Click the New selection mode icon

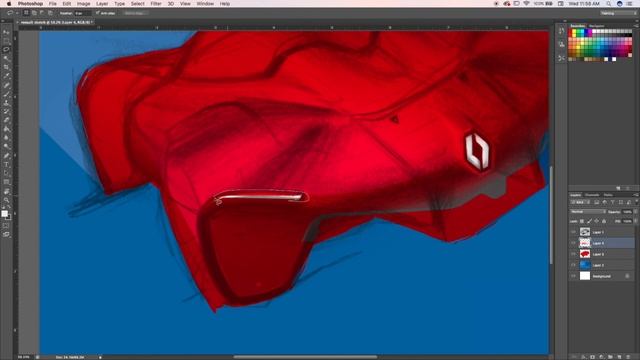(x=26, y=13)
